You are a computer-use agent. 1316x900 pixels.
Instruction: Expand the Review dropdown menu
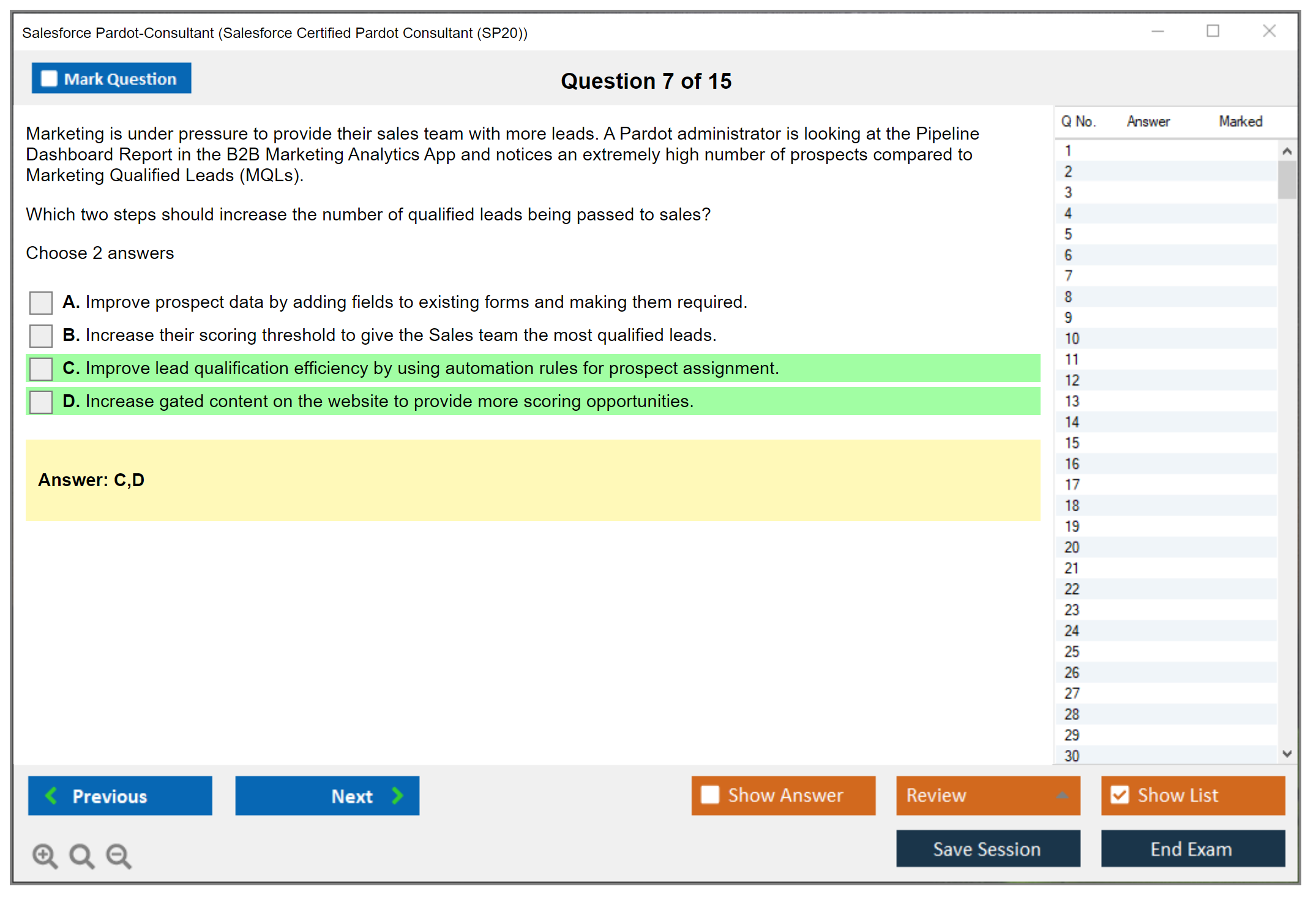point(1063,795)
